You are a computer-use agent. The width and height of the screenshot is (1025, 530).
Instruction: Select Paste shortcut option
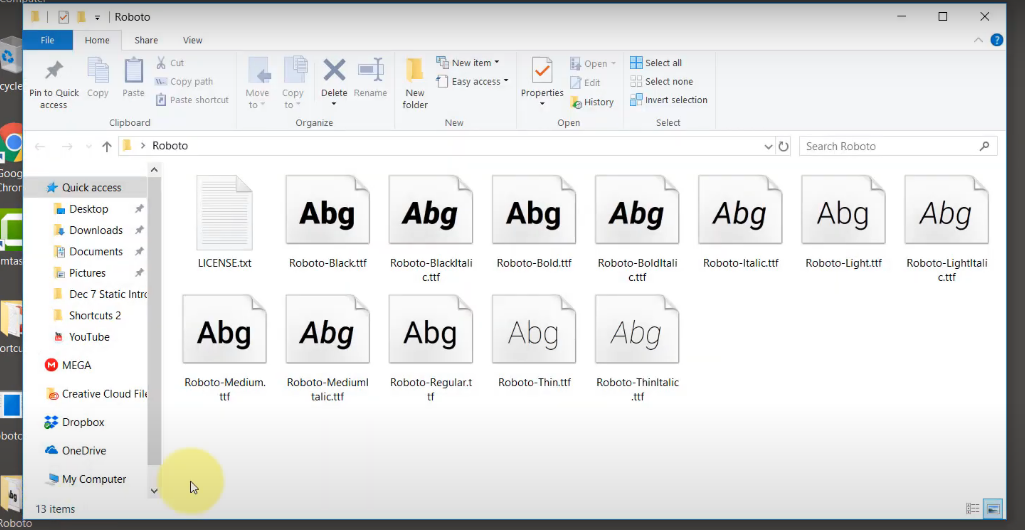pyautogui.click(x=192, y=100)
